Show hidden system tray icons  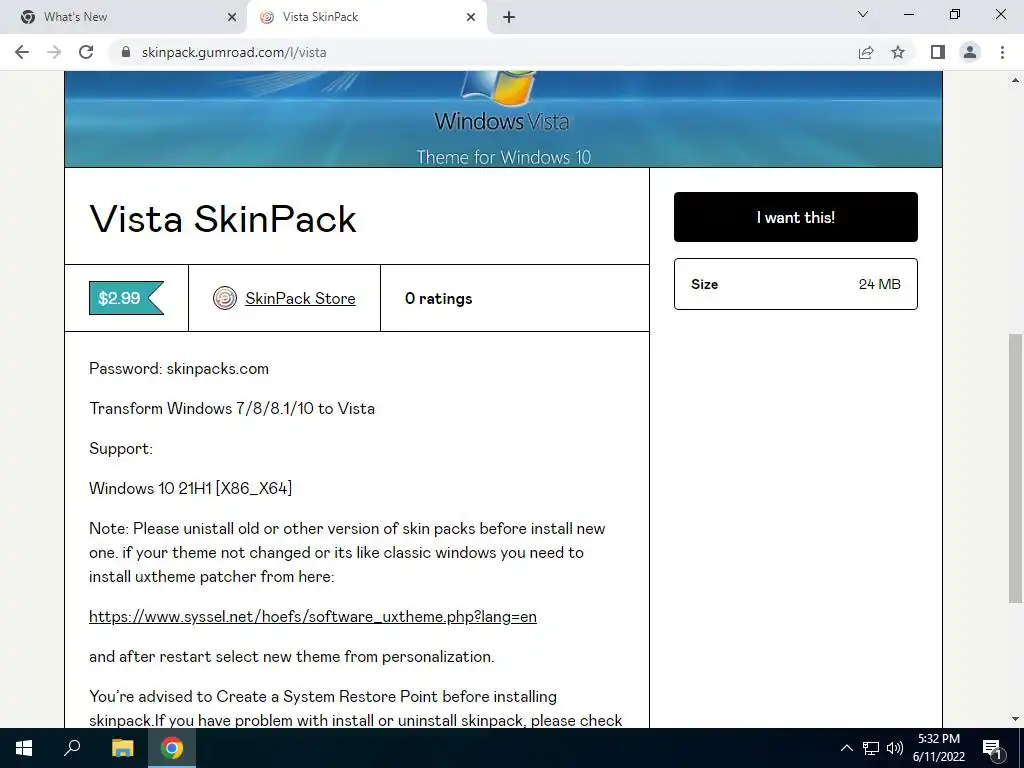click(x=846, y=748)
